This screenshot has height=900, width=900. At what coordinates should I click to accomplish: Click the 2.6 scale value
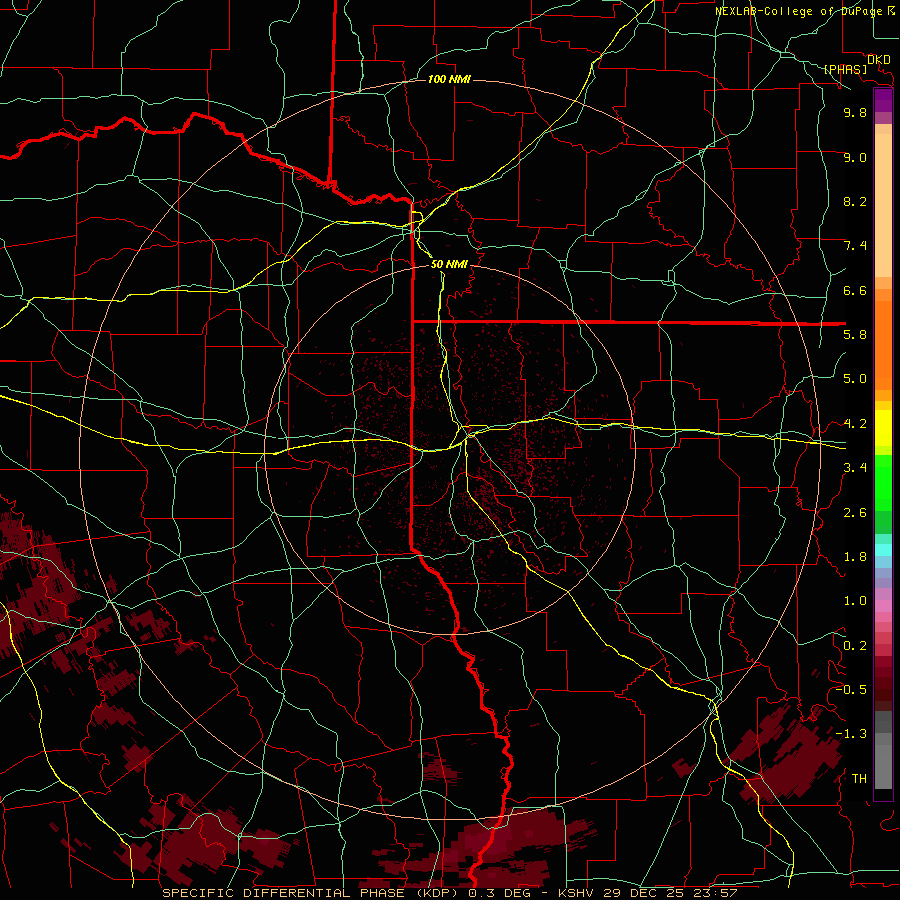pyautogui.click(x=855, y=513)
